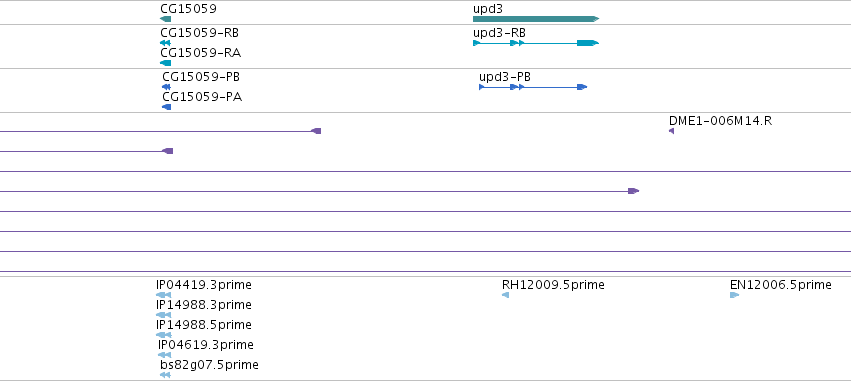Image resolution: width=851 pixels, height=381 pixels.
Task: Click the CG15059-PA protein arrow
Action: (x=167, y=107)
